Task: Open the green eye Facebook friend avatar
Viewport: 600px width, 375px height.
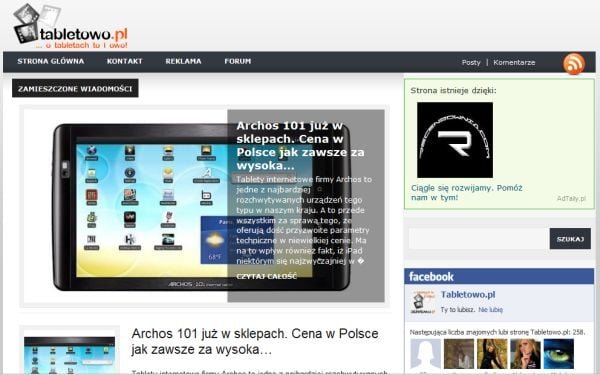Action: pos(559,354)
